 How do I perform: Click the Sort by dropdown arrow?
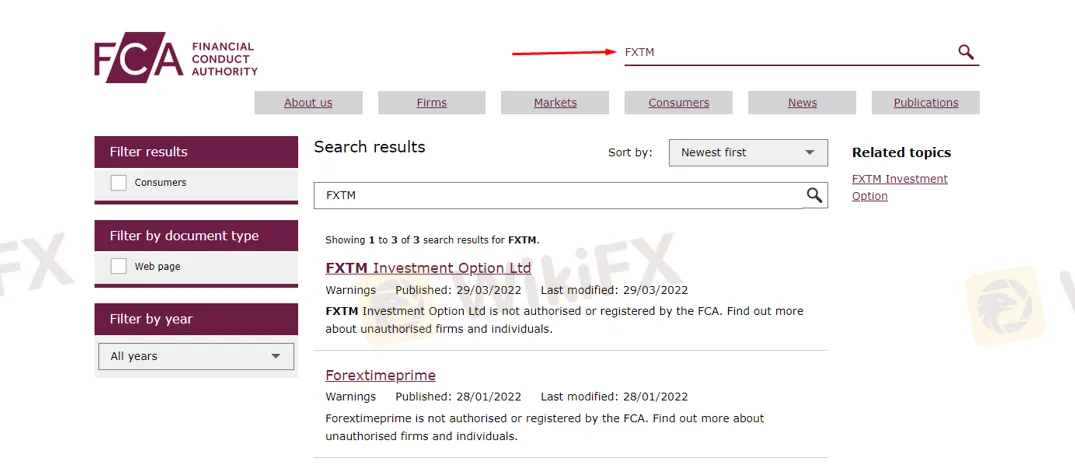pos(810,153)
